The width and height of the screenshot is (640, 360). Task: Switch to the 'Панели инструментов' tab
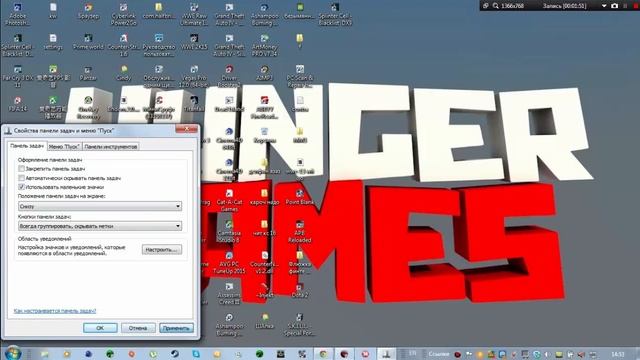(x=111, y=147)
